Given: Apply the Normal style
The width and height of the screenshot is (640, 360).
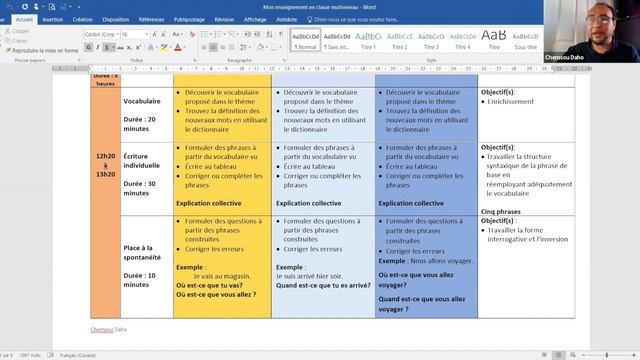Looking at the screenshot, I should (305, 40).
